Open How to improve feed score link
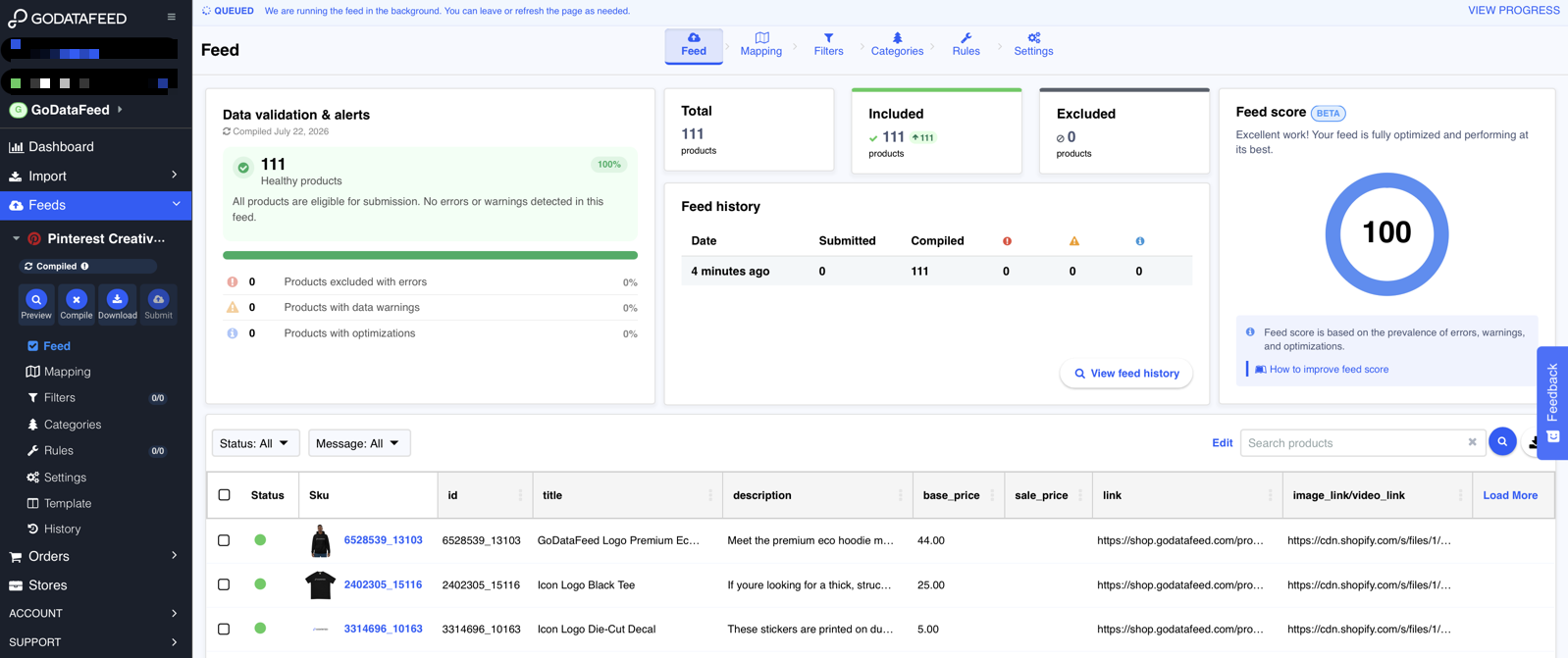Viewport: 1568px width, 658px height. click(1329, 370)
